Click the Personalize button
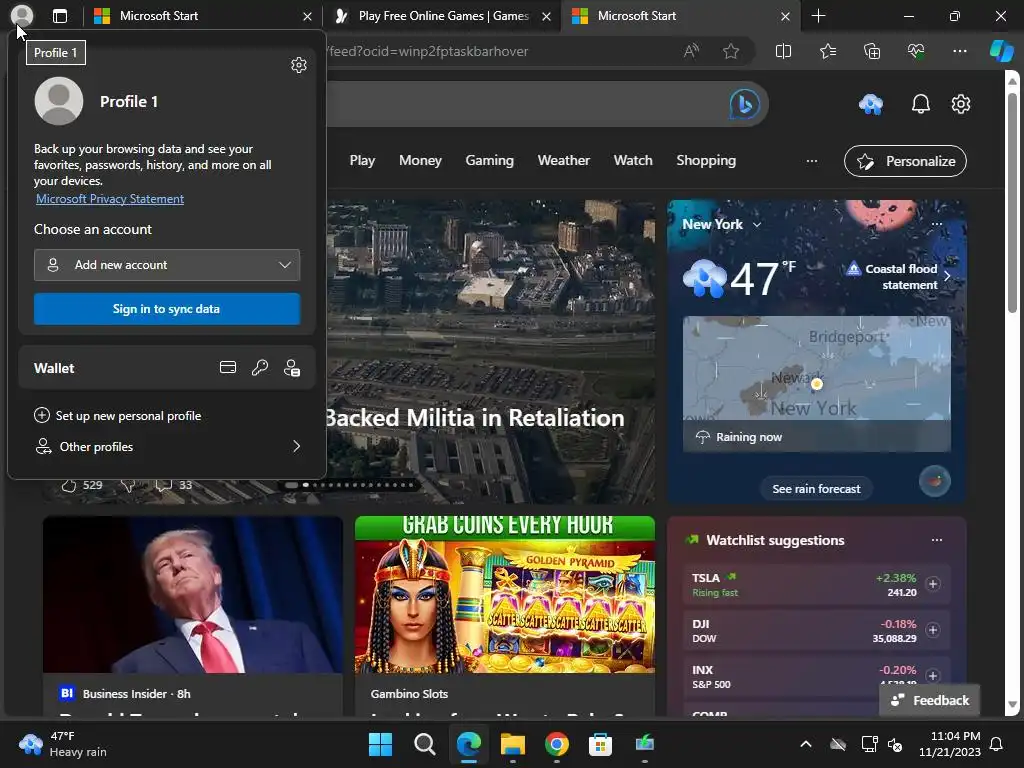 (x=905, y=161)
